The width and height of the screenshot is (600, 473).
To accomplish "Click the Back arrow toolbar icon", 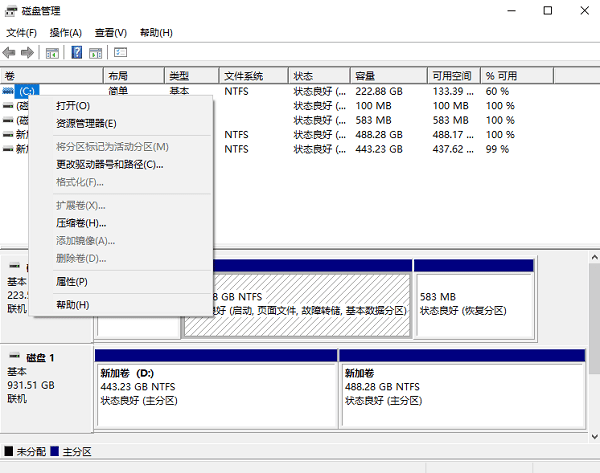I will pos(10,52).
